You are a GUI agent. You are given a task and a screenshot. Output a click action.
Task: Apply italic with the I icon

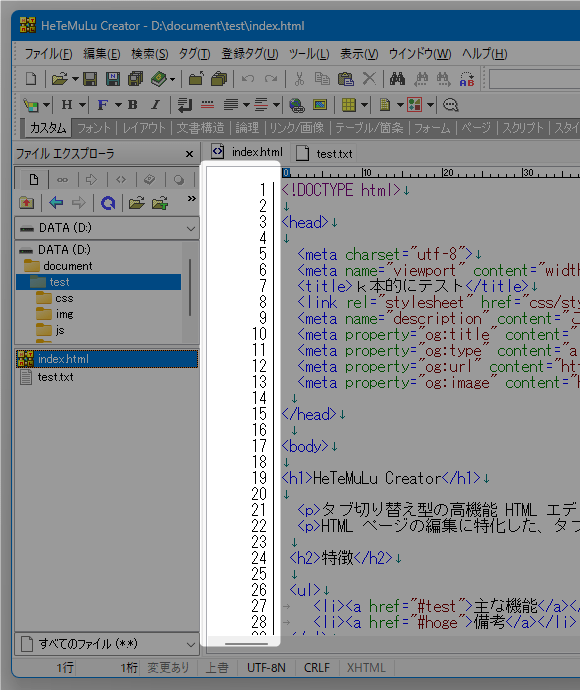(155, 105)
